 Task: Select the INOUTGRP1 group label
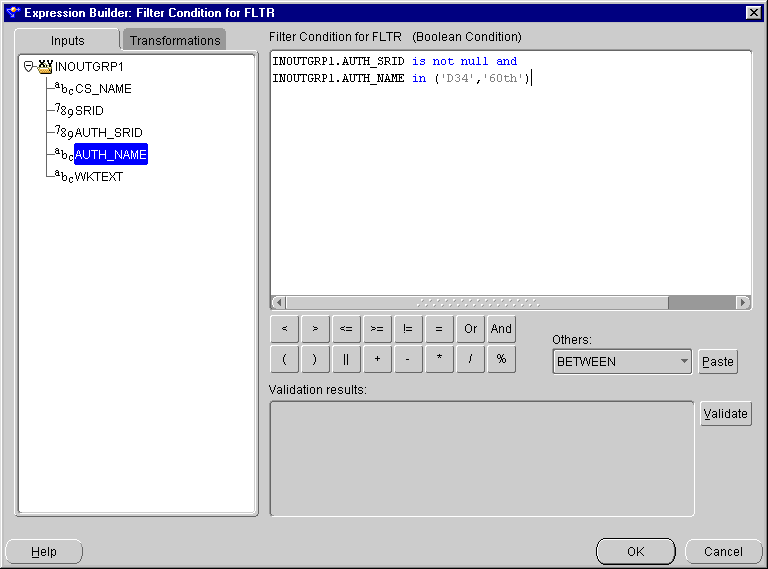(89, 67)
